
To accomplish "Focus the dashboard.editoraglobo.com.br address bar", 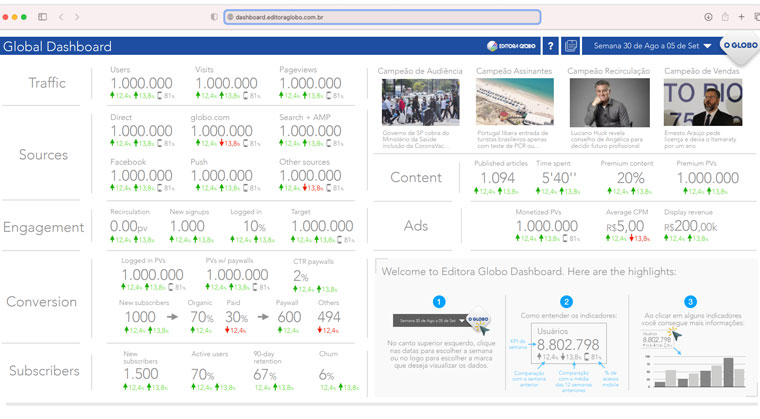I will (x=382, y=17).
